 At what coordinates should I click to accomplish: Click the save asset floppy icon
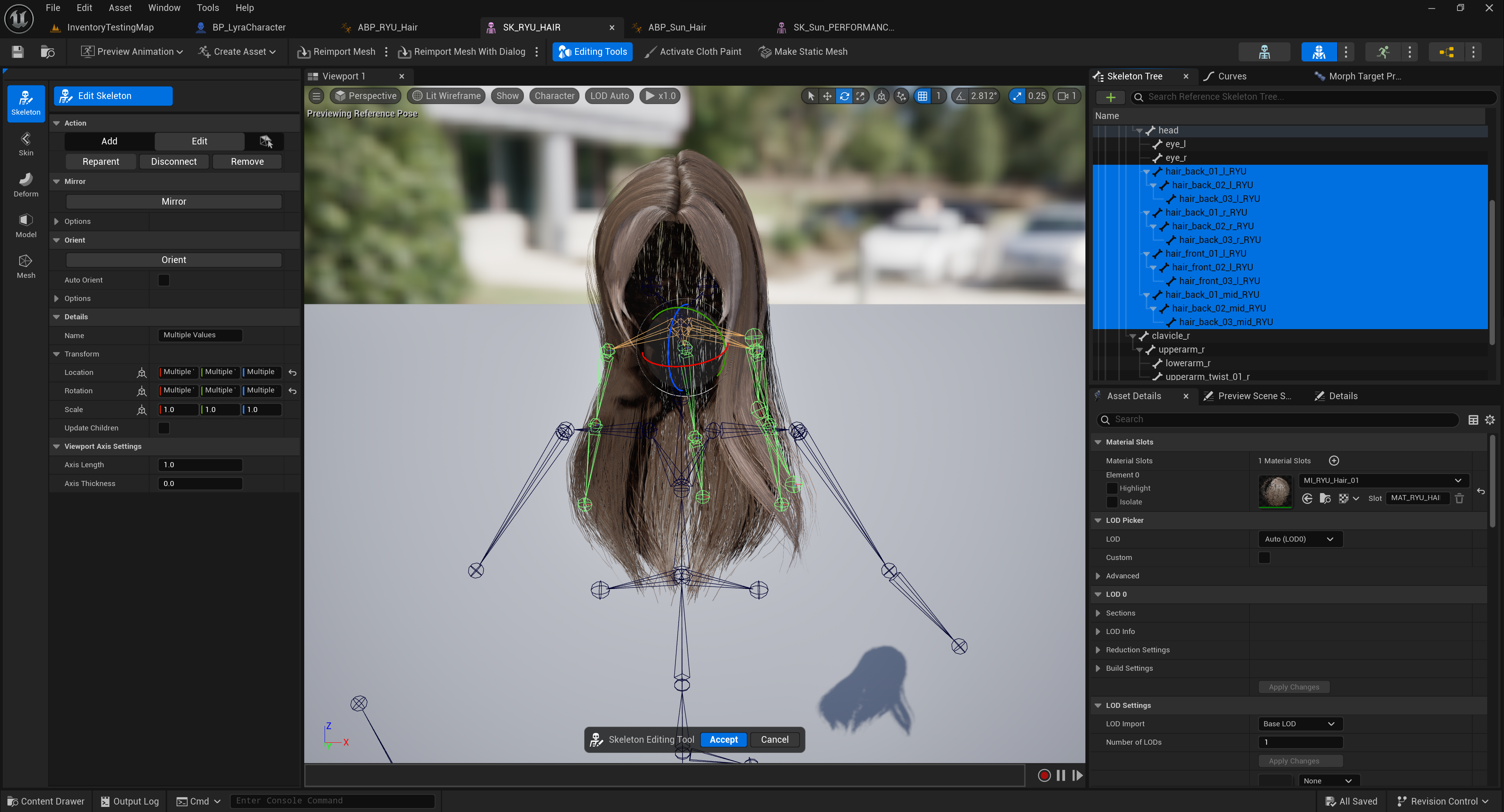coord(18,52)
